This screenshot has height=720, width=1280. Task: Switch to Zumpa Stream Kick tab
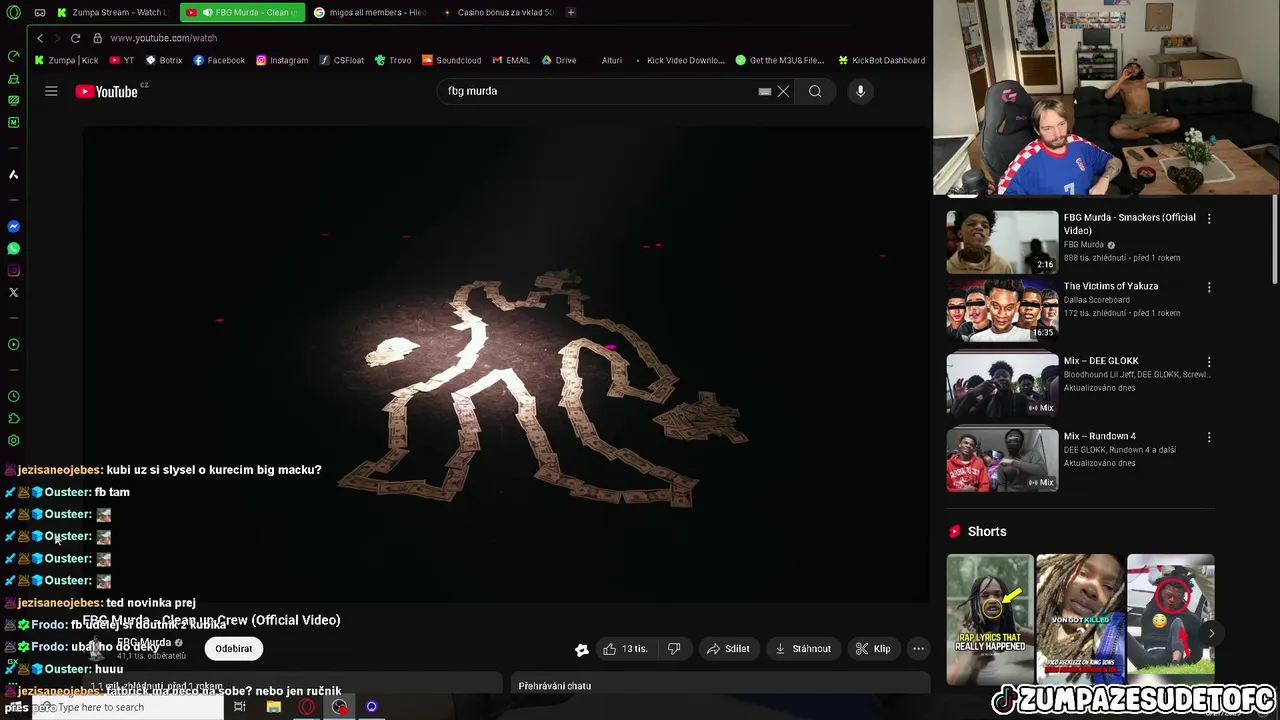pyautogui.click(x=112, y=12)
